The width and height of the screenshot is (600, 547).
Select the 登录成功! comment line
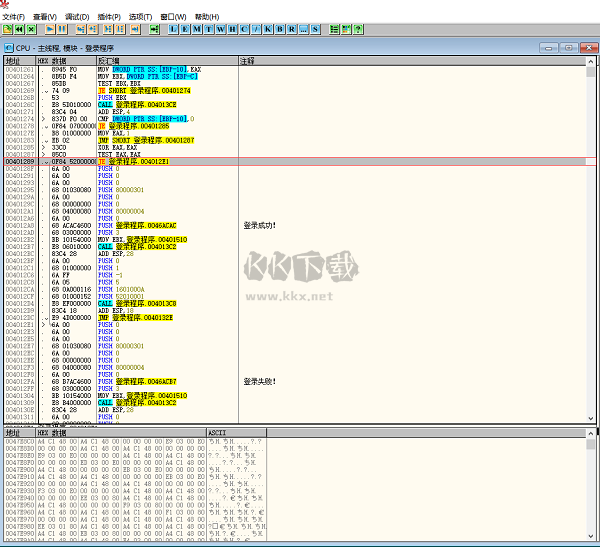point(258,225)
